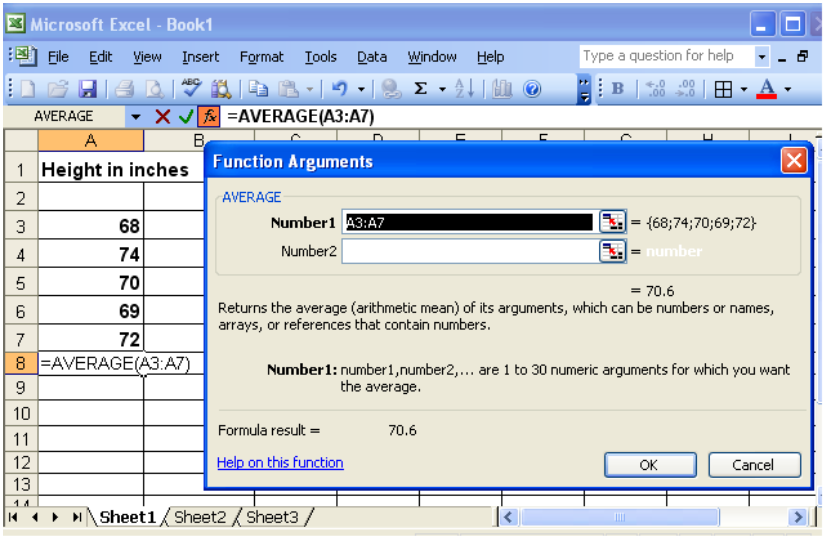Image resolution: width=827 pixels, height=540 pixels.
Task: Click the horizontal scrollbar right arrow
Action: (x=797, y=517)
